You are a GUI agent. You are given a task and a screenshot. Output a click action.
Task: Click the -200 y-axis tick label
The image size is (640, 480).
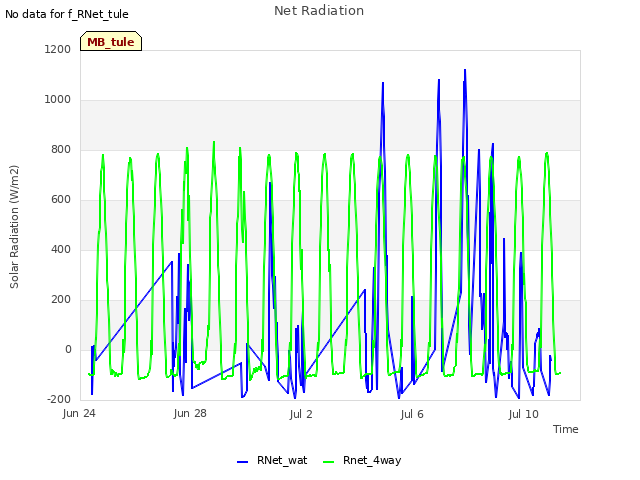point(59,399)
